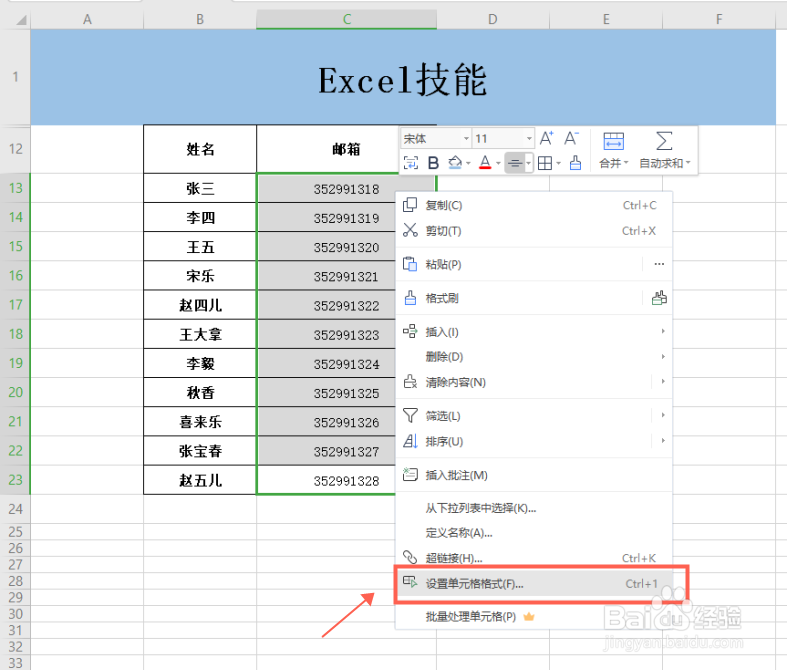Select row 24 header
787x670 pixels.
click(x=16, y=509)
